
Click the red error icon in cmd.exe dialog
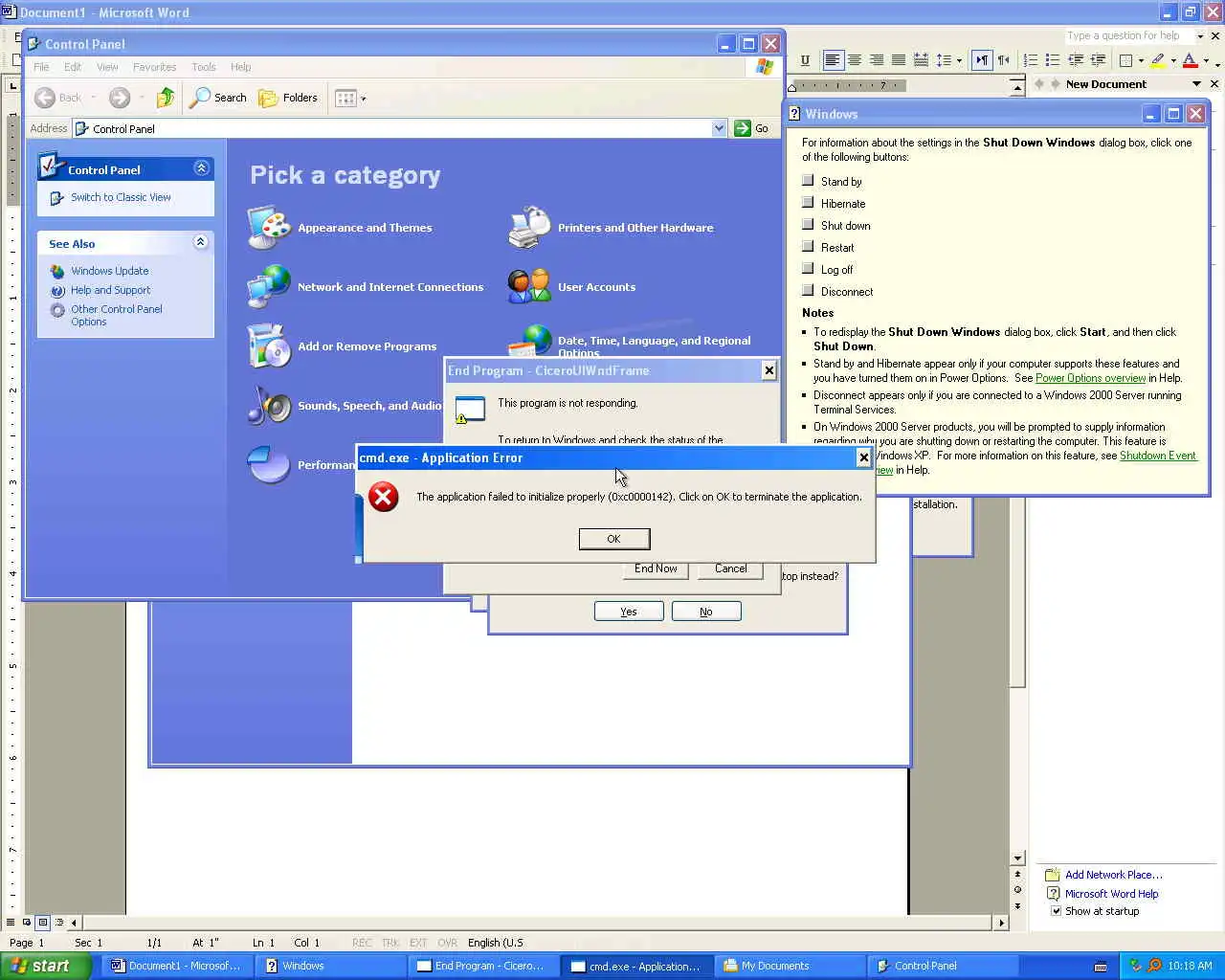[x=384, y=497]
